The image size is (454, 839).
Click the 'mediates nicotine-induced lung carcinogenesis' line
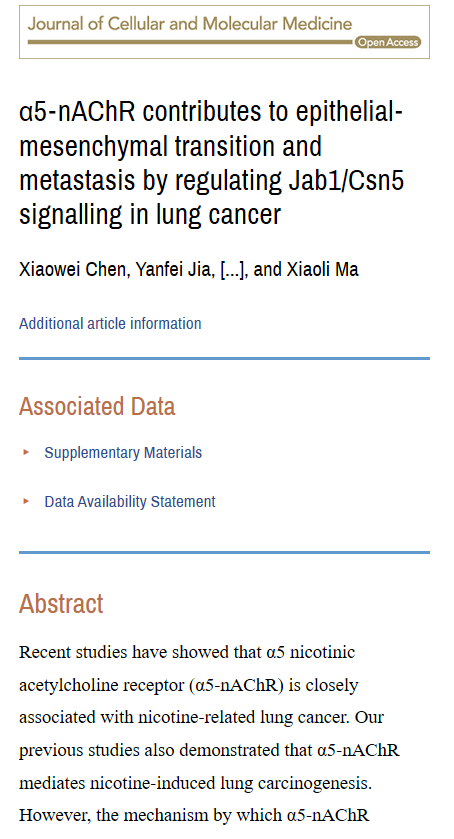195,783
